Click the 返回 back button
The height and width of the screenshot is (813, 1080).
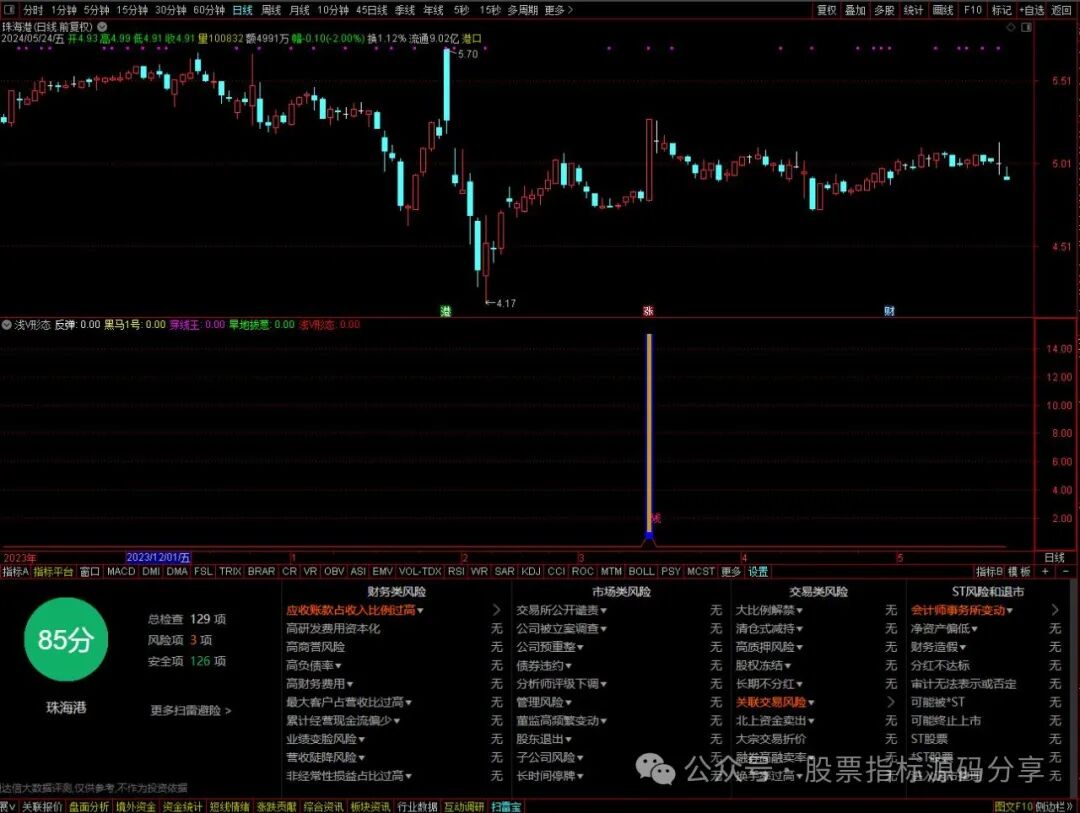(1061, 10)
